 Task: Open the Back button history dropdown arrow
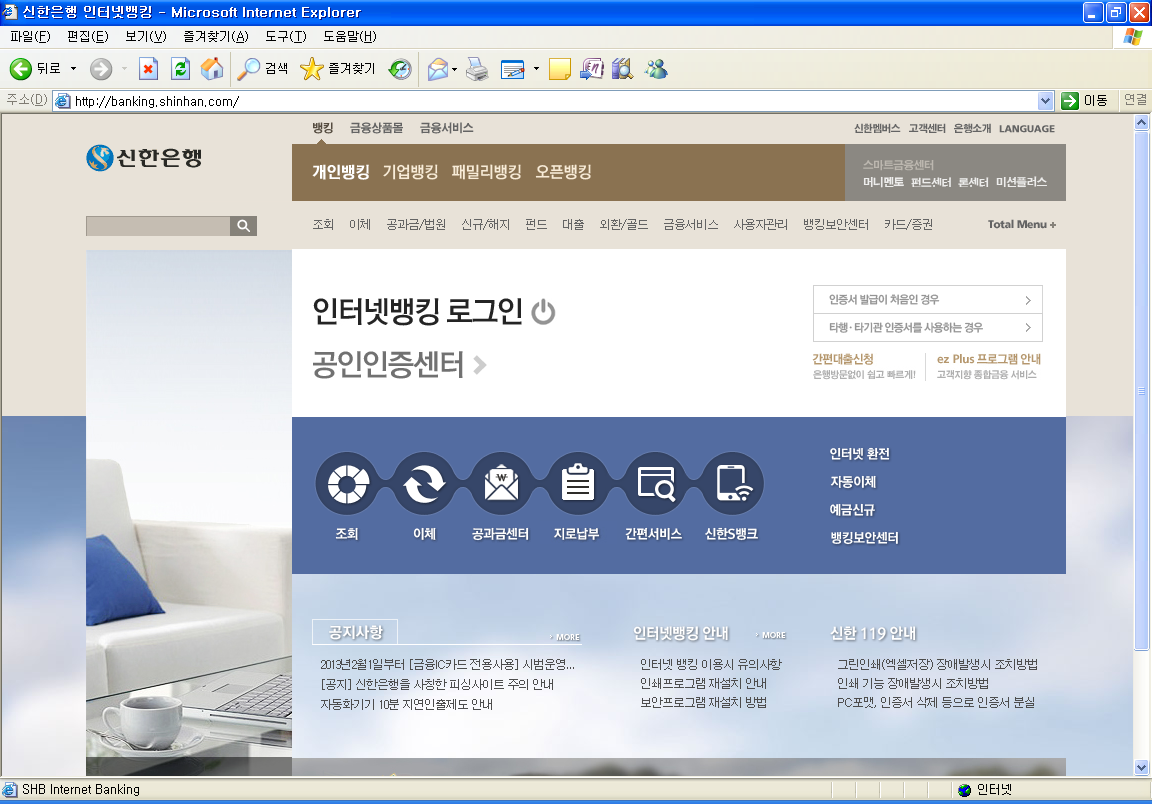[x=73, y=69]
